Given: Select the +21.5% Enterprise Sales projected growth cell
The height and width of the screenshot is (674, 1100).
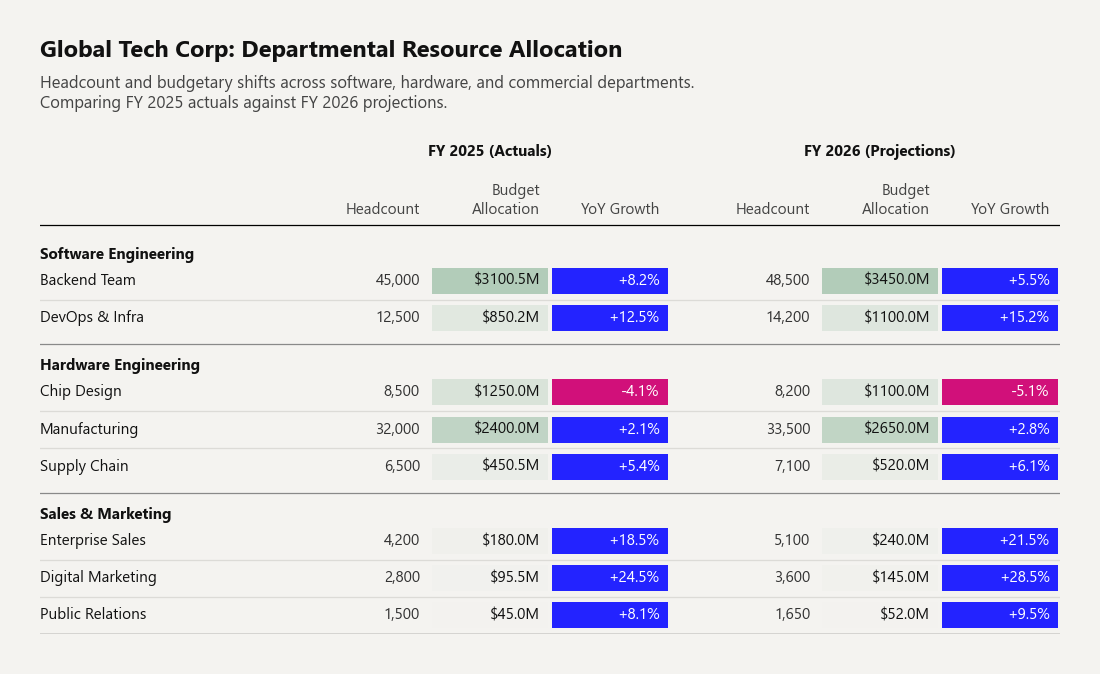Looking at the screenshot, I should pyautogui.click(x=1000, y=541).
